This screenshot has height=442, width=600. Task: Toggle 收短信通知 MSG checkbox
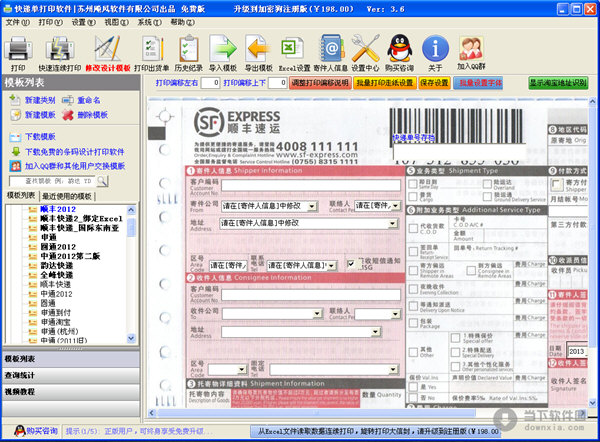coord(351,264)
